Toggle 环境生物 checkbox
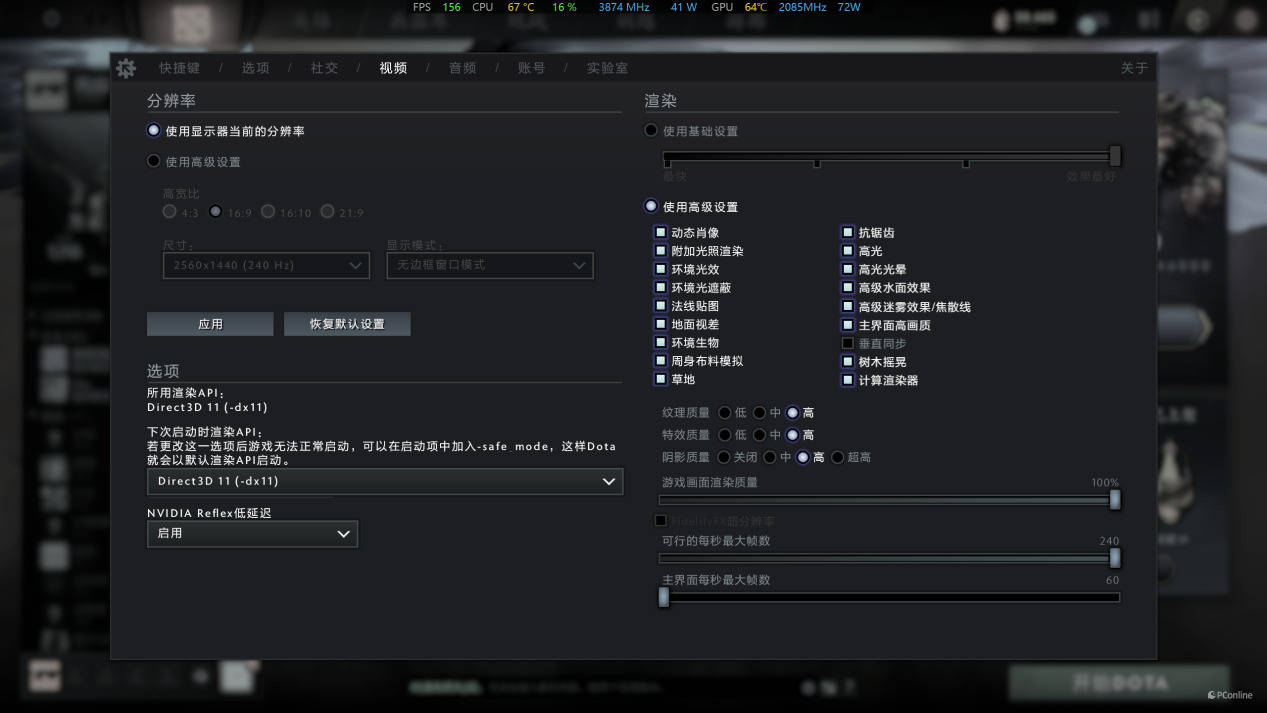The image size is (1267, 713). (x=660, y=342)
